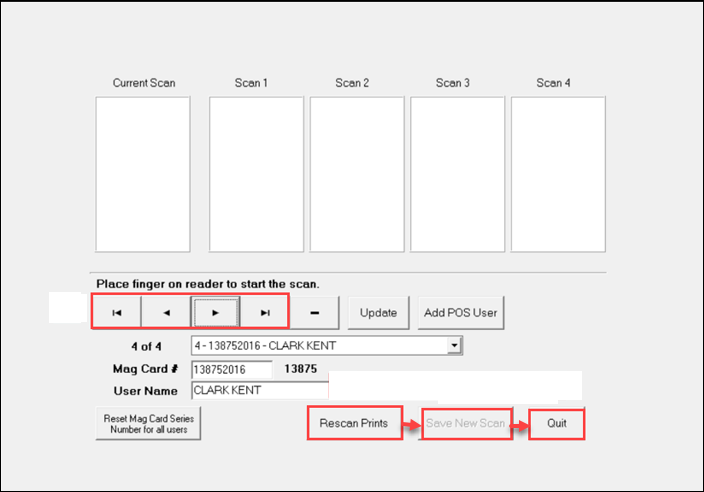
Task: Start a rescan with Rescan Prints
Action: click(x=354, y=423)
